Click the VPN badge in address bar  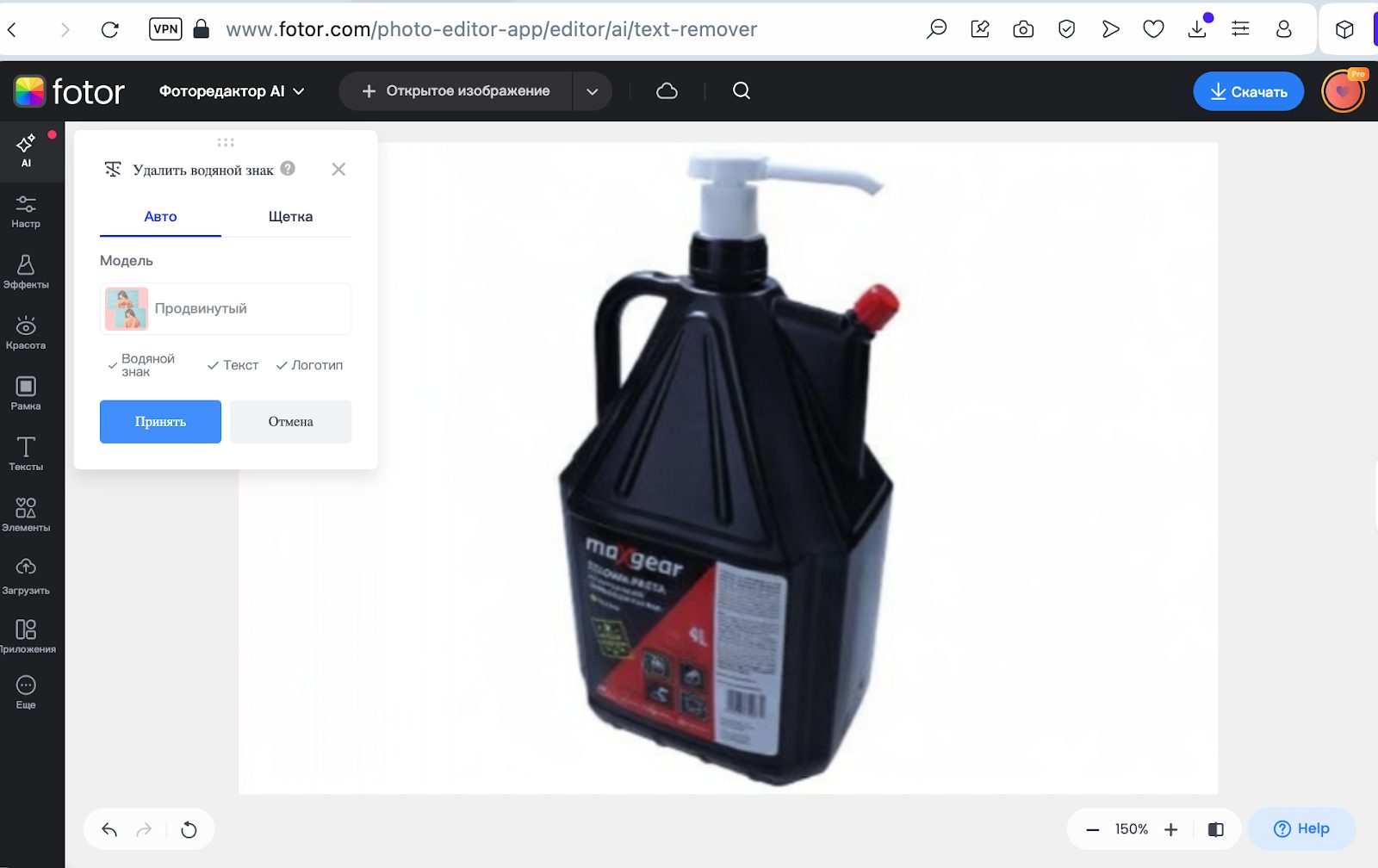point(165,29)
